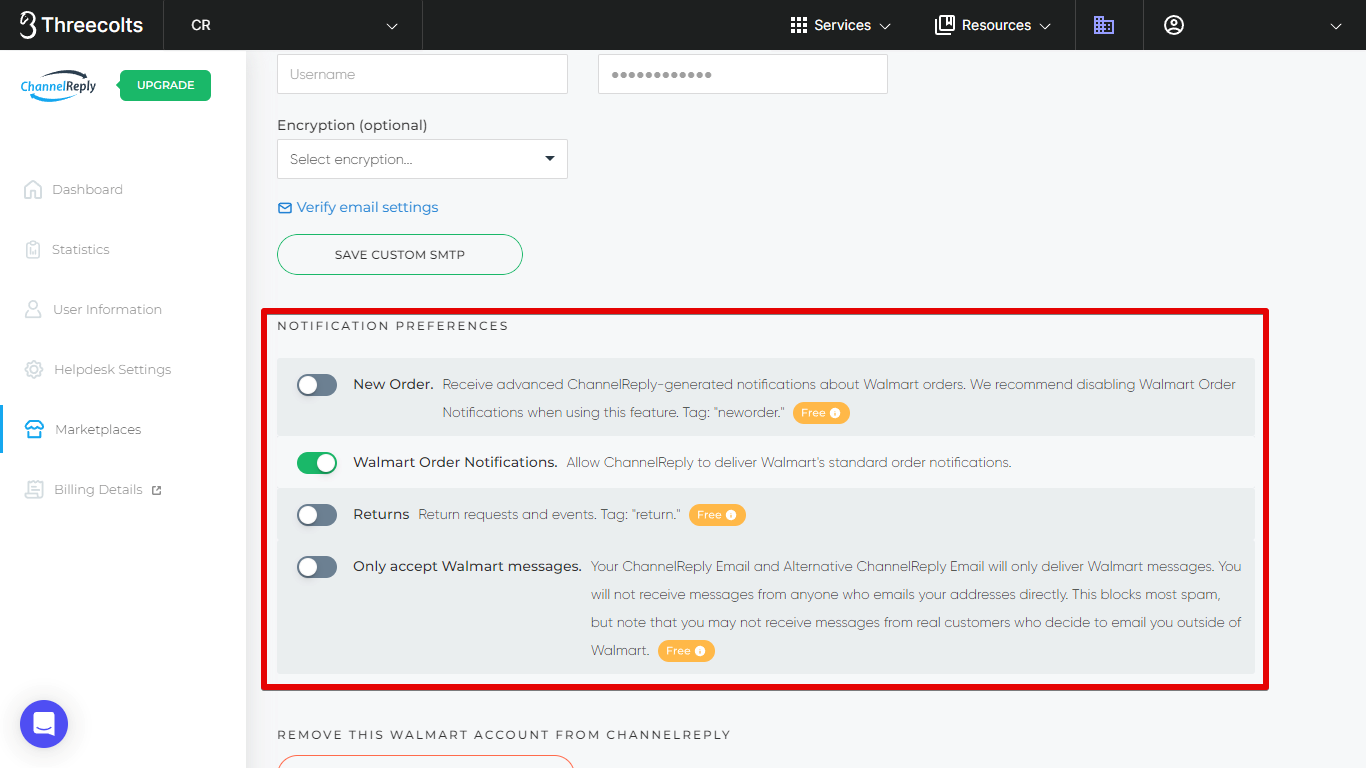Click the Free badge beside Returns
1366x768 pixels.
click(717, 515)
